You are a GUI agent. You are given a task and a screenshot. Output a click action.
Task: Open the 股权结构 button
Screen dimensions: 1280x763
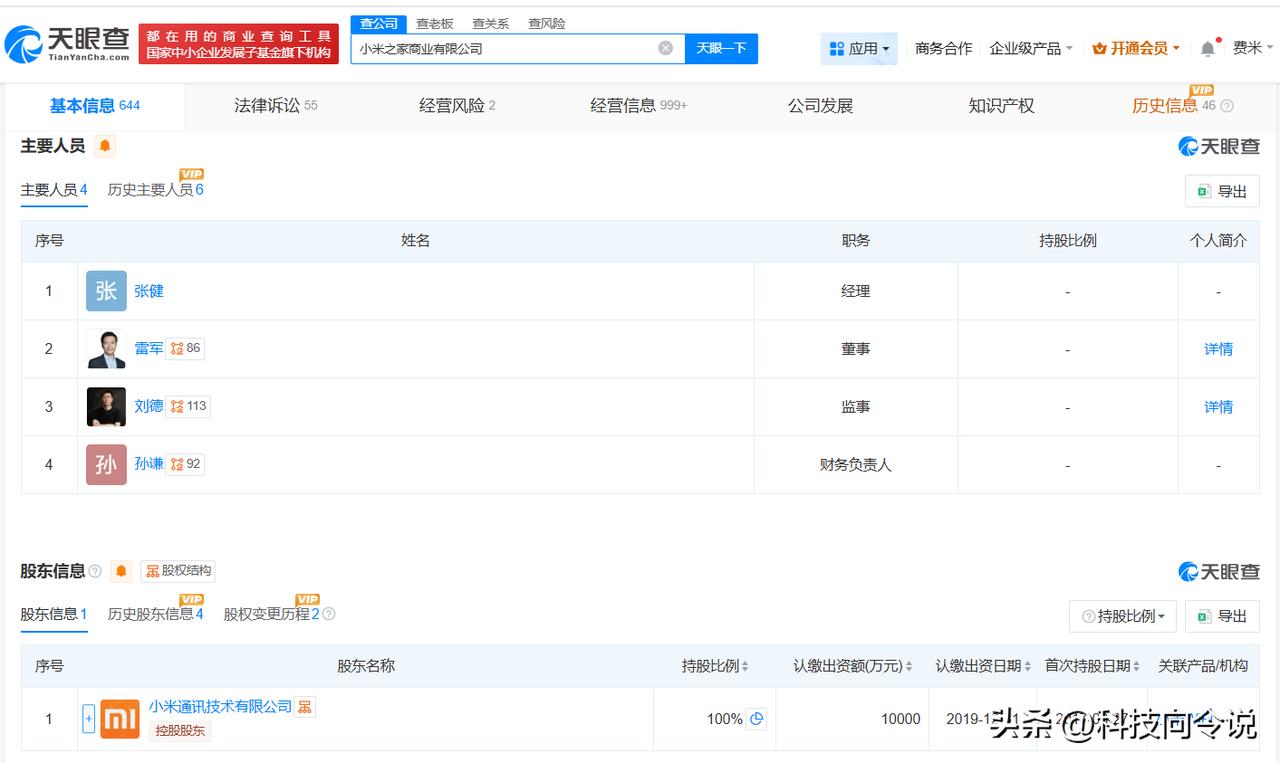click(x=178, y=571)
